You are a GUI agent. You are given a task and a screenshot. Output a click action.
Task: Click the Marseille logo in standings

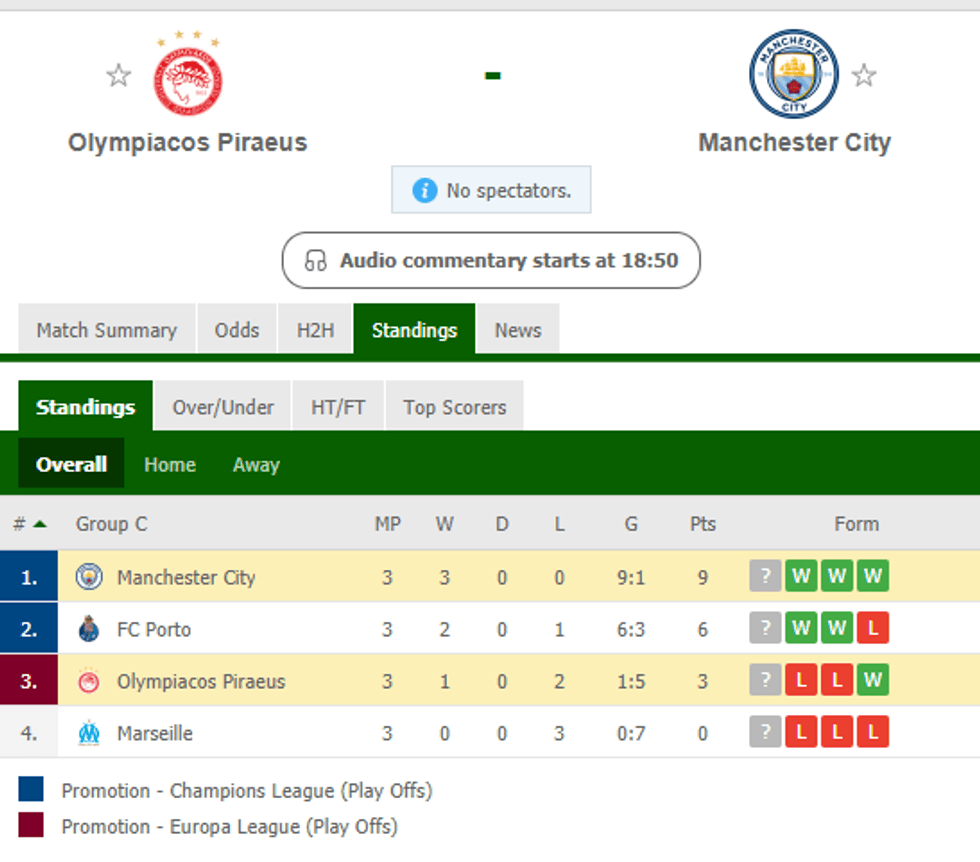pos(89,733)
